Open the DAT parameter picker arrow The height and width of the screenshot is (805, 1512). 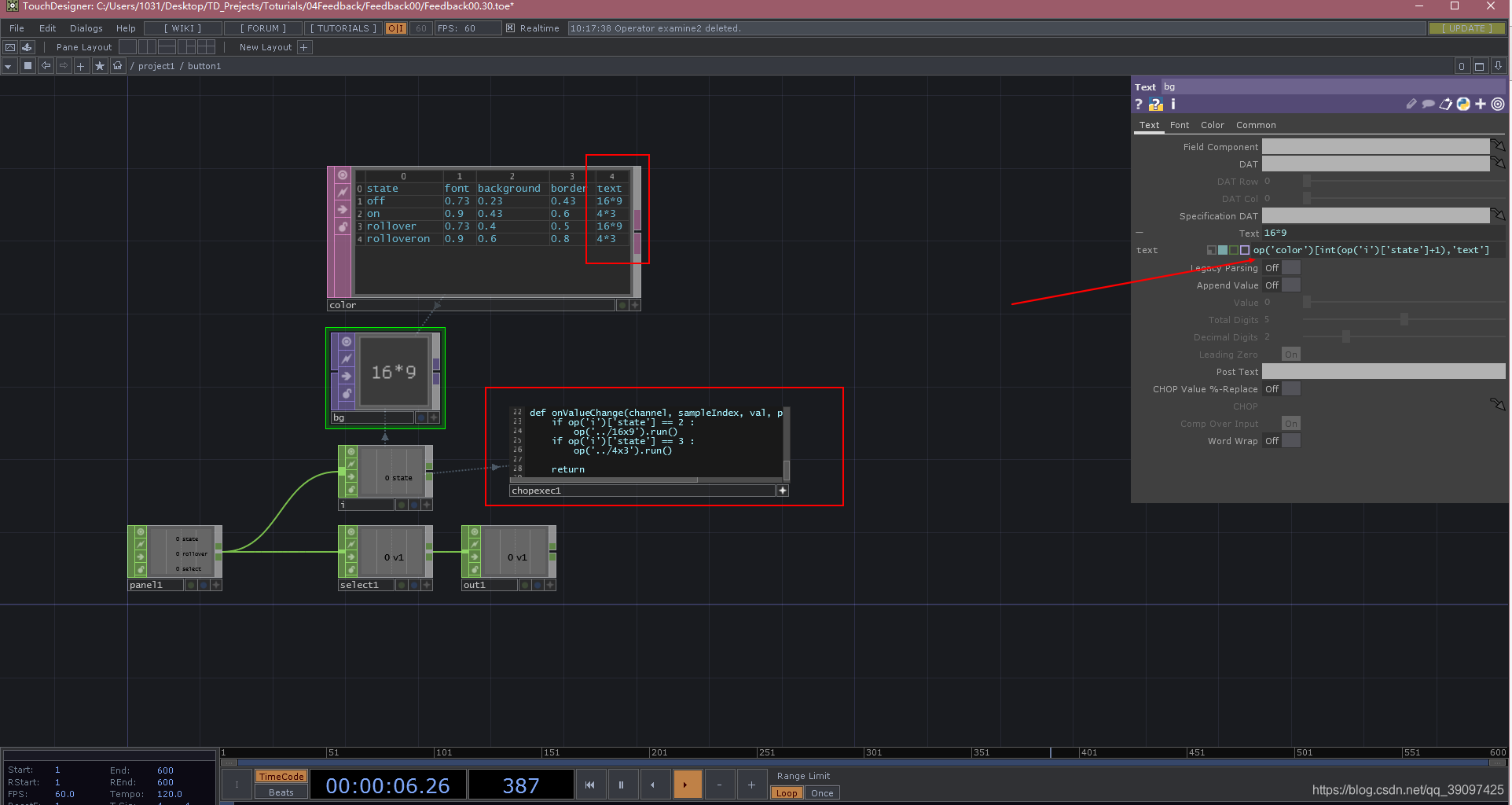coord(1499,163)
